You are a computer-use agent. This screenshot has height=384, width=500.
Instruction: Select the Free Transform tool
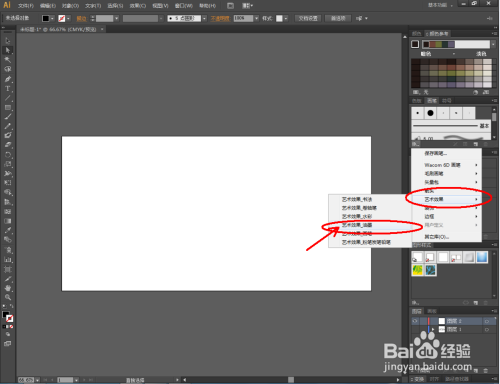point(8,183)
